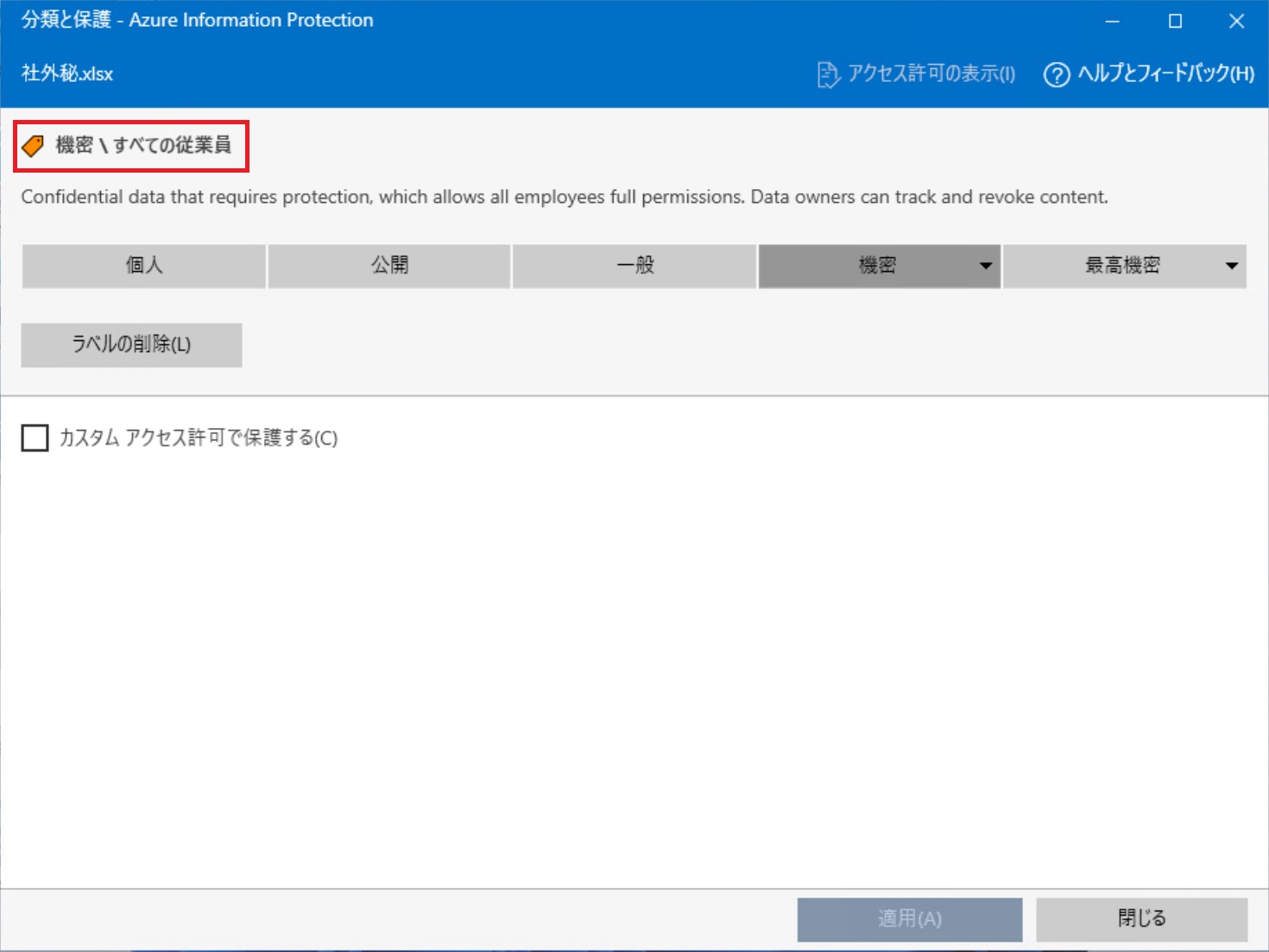
Task: Select the 個人 label button
Action: 143,266
